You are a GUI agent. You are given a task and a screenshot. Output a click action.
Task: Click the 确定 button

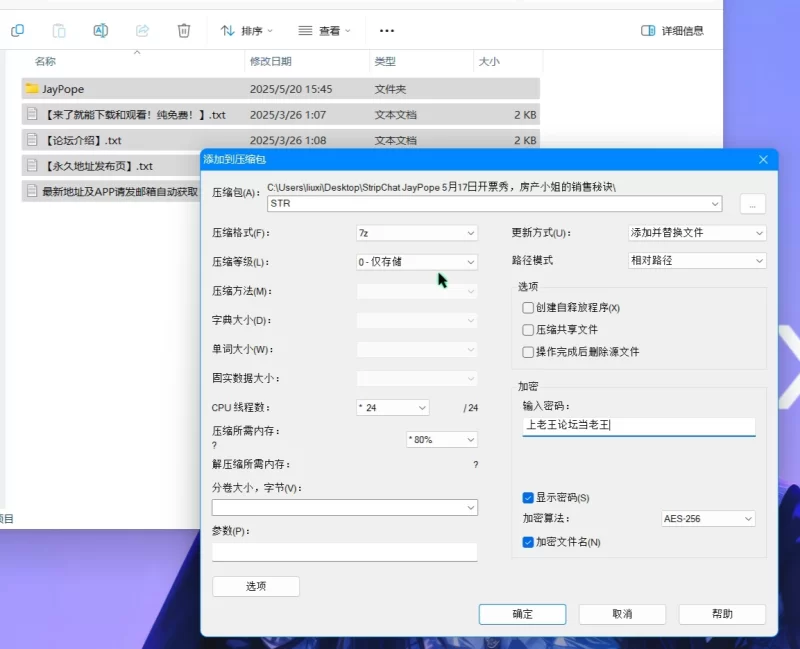tap(522, 614)
